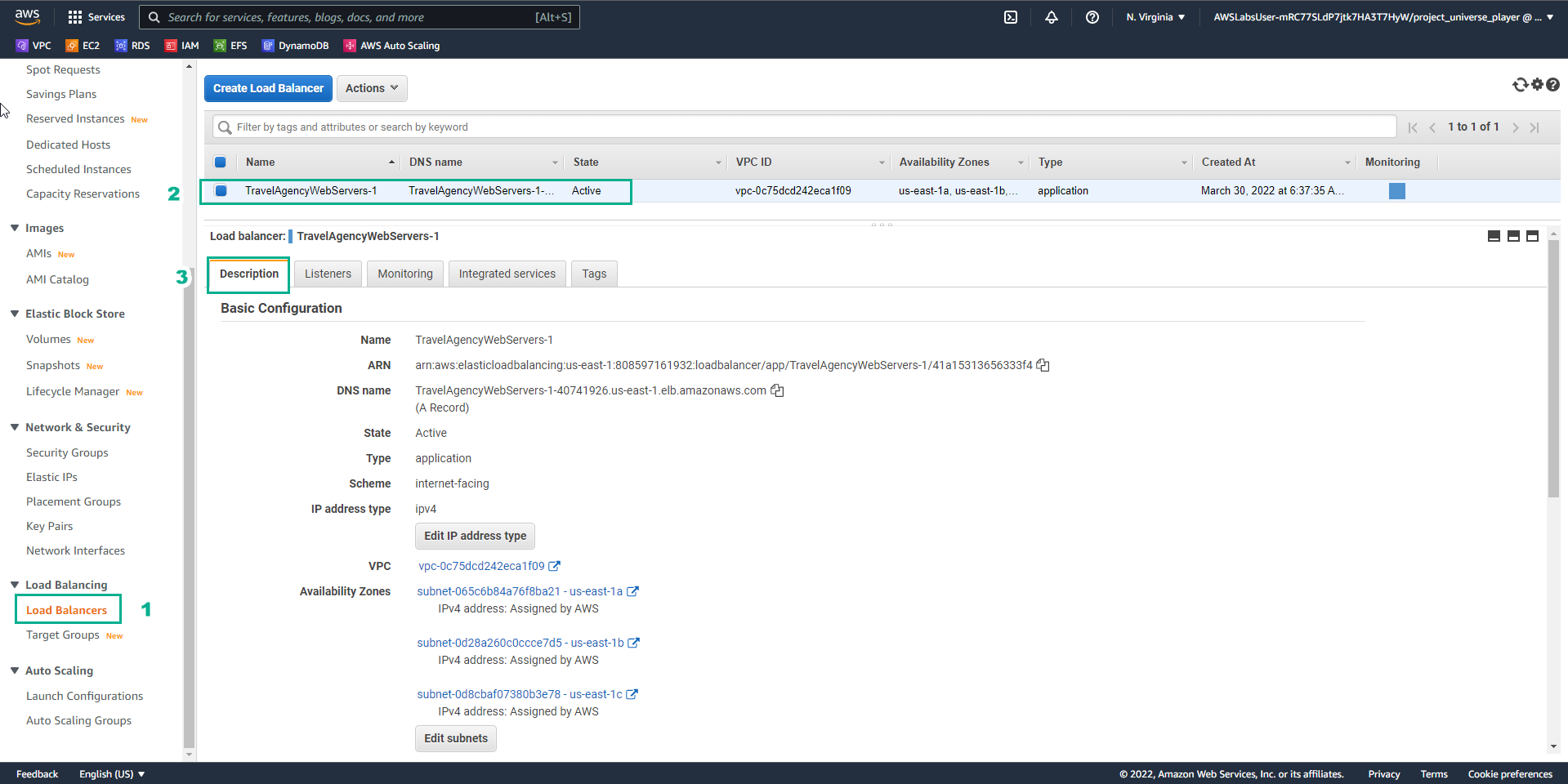Open the VPC external link icon
Viewport: 1568px width, 784px height.
click(x=554, y=566)
